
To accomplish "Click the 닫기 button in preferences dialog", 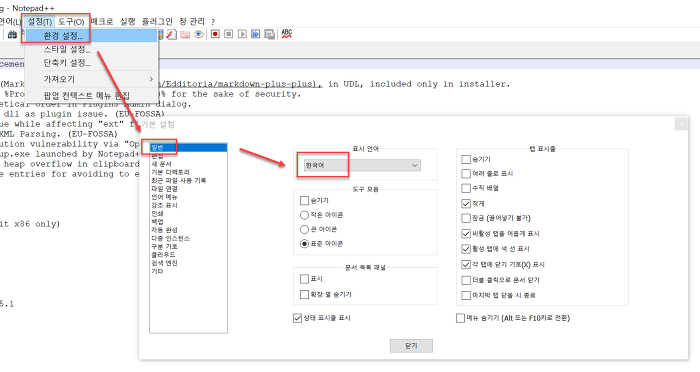I will [411, 346].
